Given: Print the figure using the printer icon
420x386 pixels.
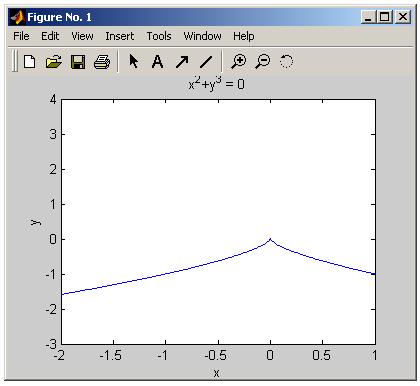Looking at the screenshot, I should (x=102, y=62).
